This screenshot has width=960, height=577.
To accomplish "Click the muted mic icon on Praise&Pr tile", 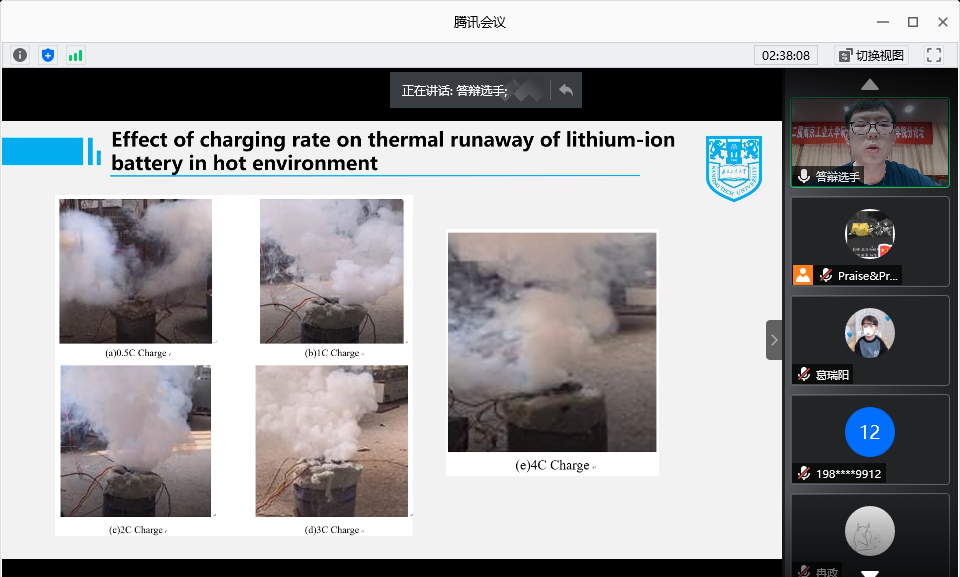I will click(826, 275).
